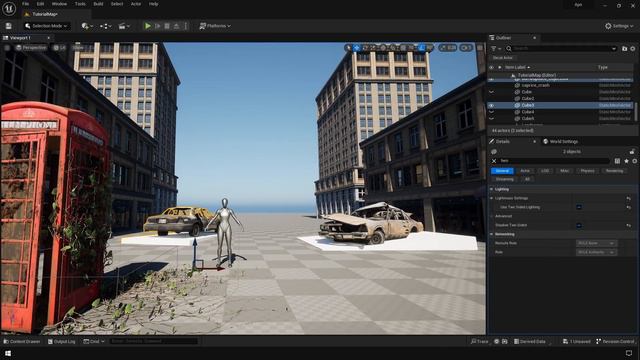
Task: Open the Tools menu
Action: (x=80, y=4)
